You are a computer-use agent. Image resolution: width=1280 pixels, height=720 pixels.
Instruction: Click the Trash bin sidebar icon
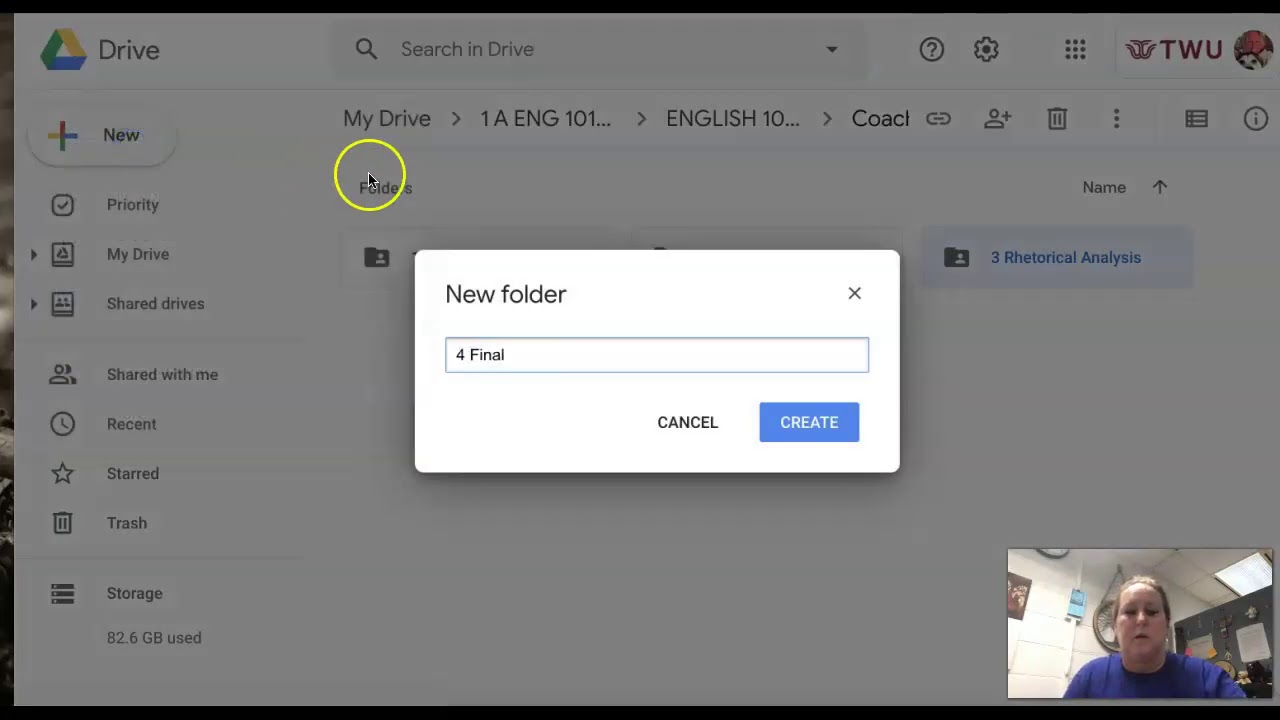[62, 523]
